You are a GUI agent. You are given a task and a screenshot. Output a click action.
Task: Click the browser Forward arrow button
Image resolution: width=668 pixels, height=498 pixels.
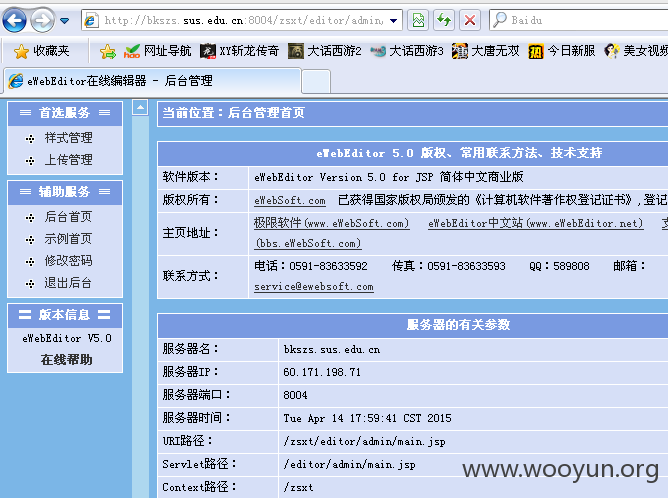(43, 20)
